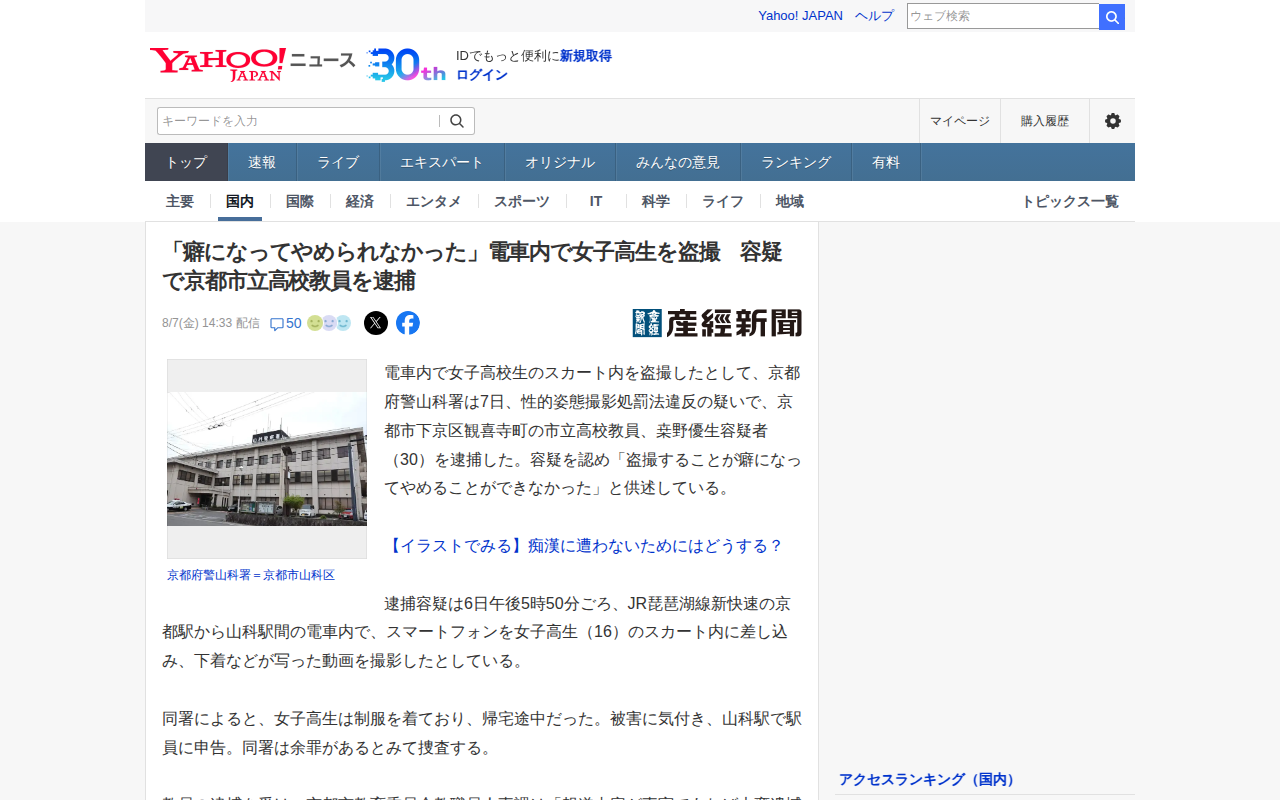Click the 8/7(金) 14:33 配信 timestamp

[x=211, y=323]
